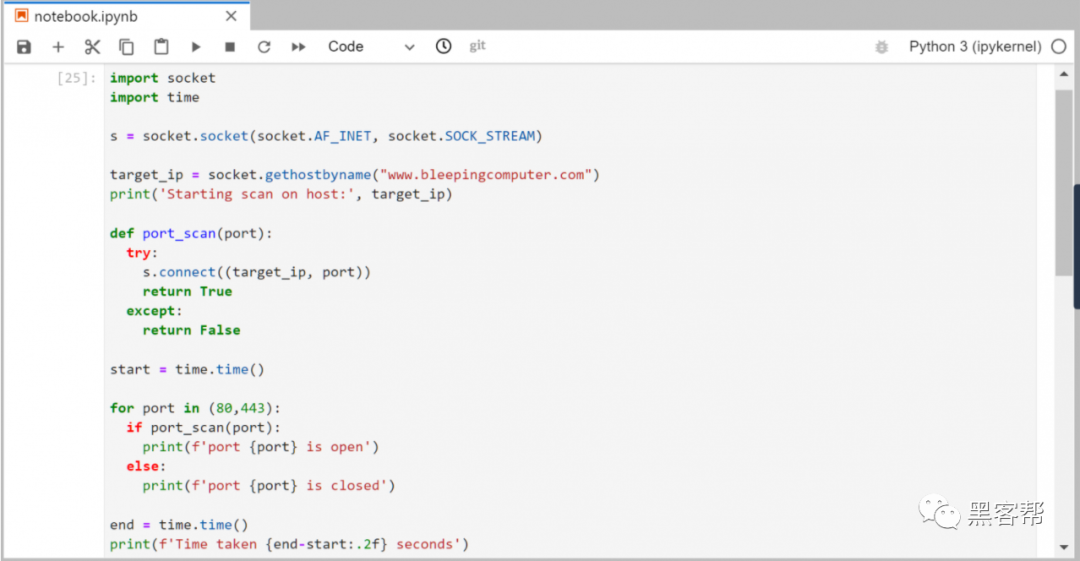
Task: Restart the kernel
Action: pos(264,47)
